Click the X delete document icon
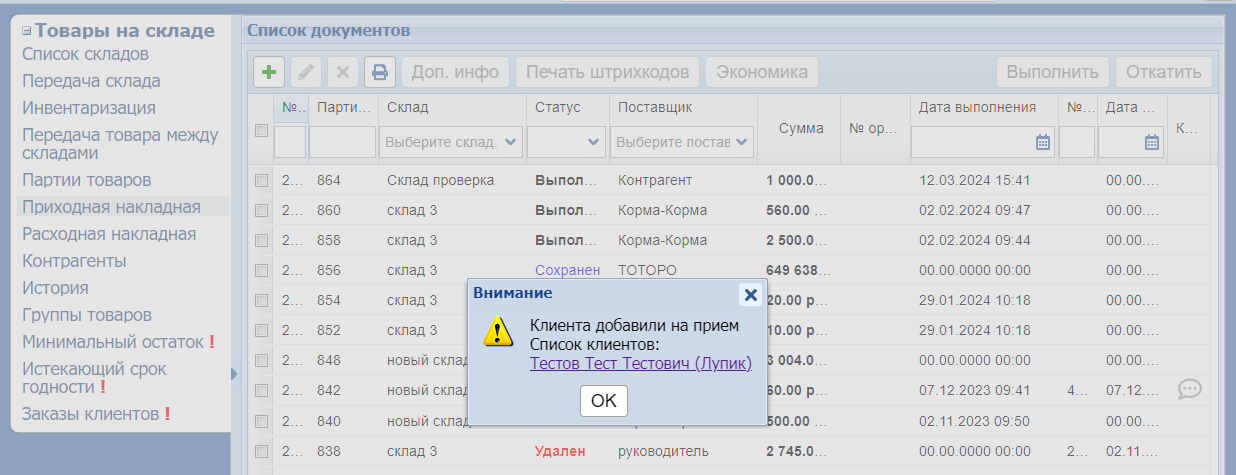The height and width of the screenshot is (475, 1236). click(x=343, y=72)
